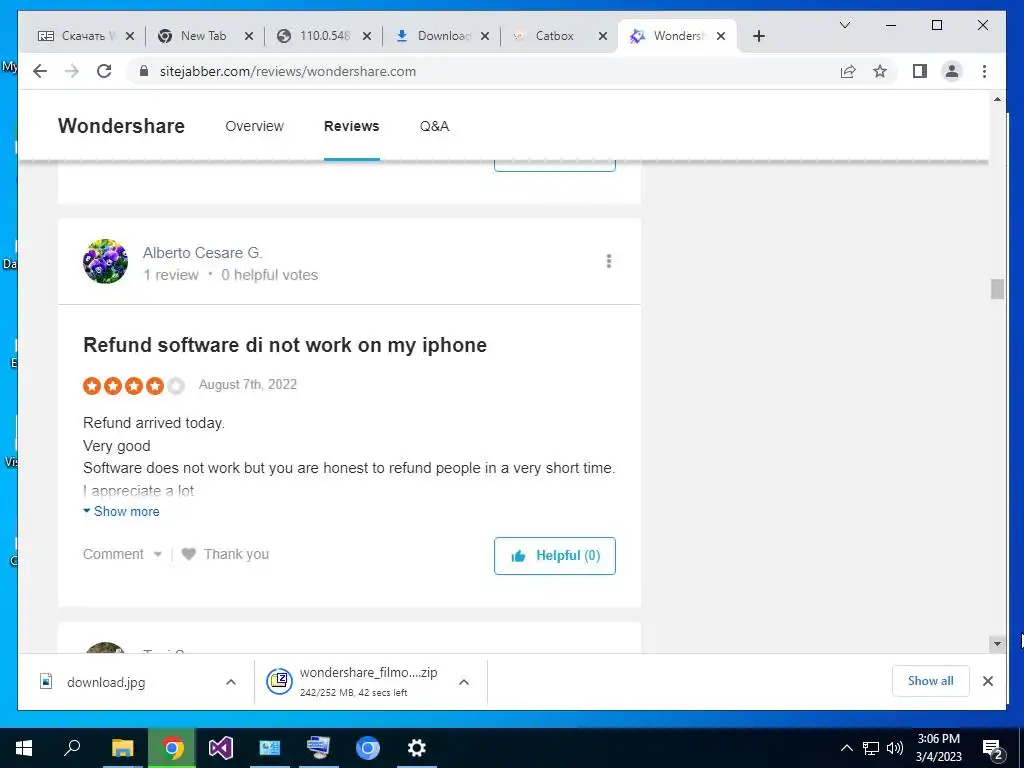1024x768 pixels.
Task: Share this page via toolbar icon
Action: (x=848, y=71)
